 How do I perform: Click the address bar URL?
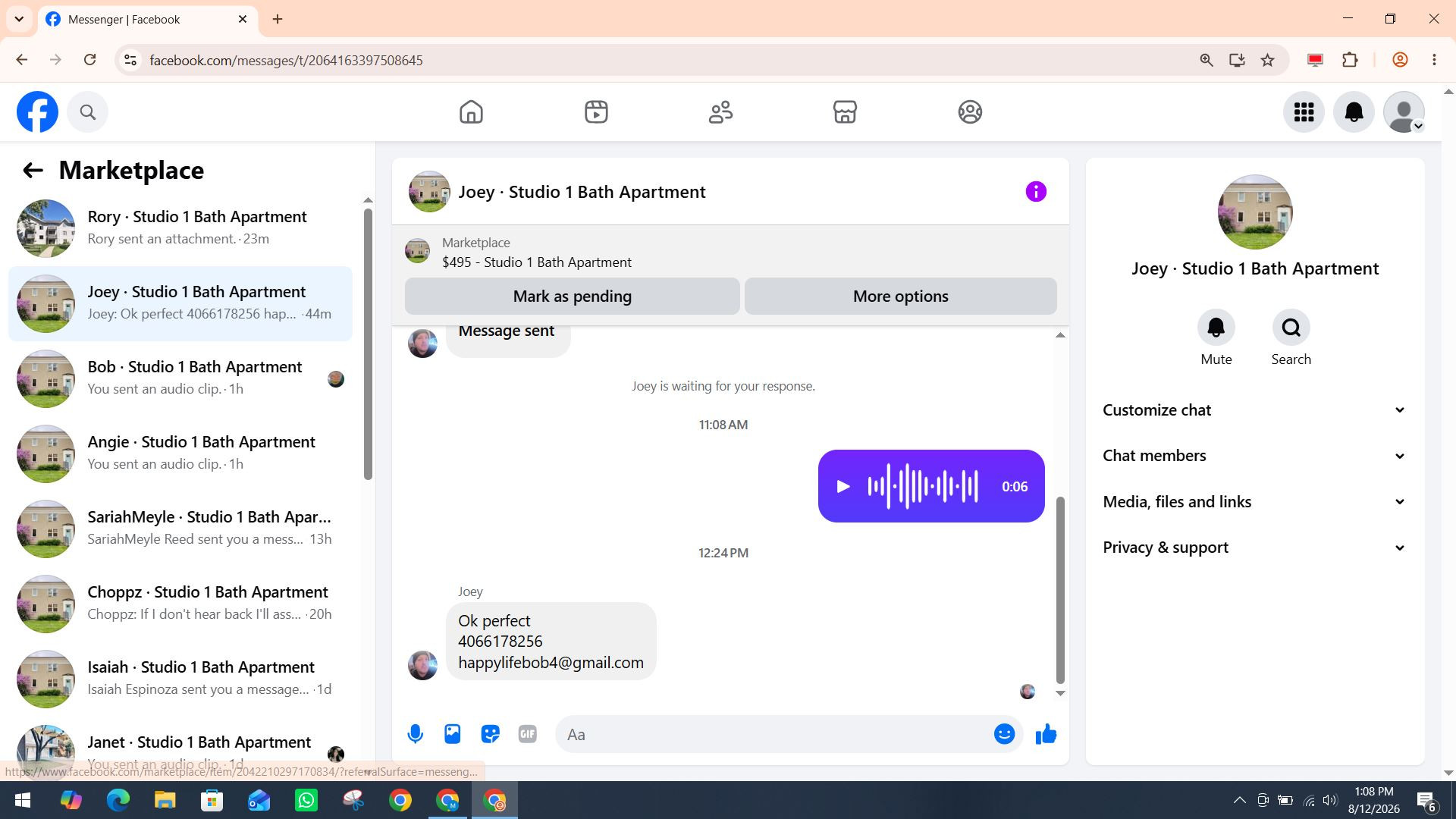(286, 60)
